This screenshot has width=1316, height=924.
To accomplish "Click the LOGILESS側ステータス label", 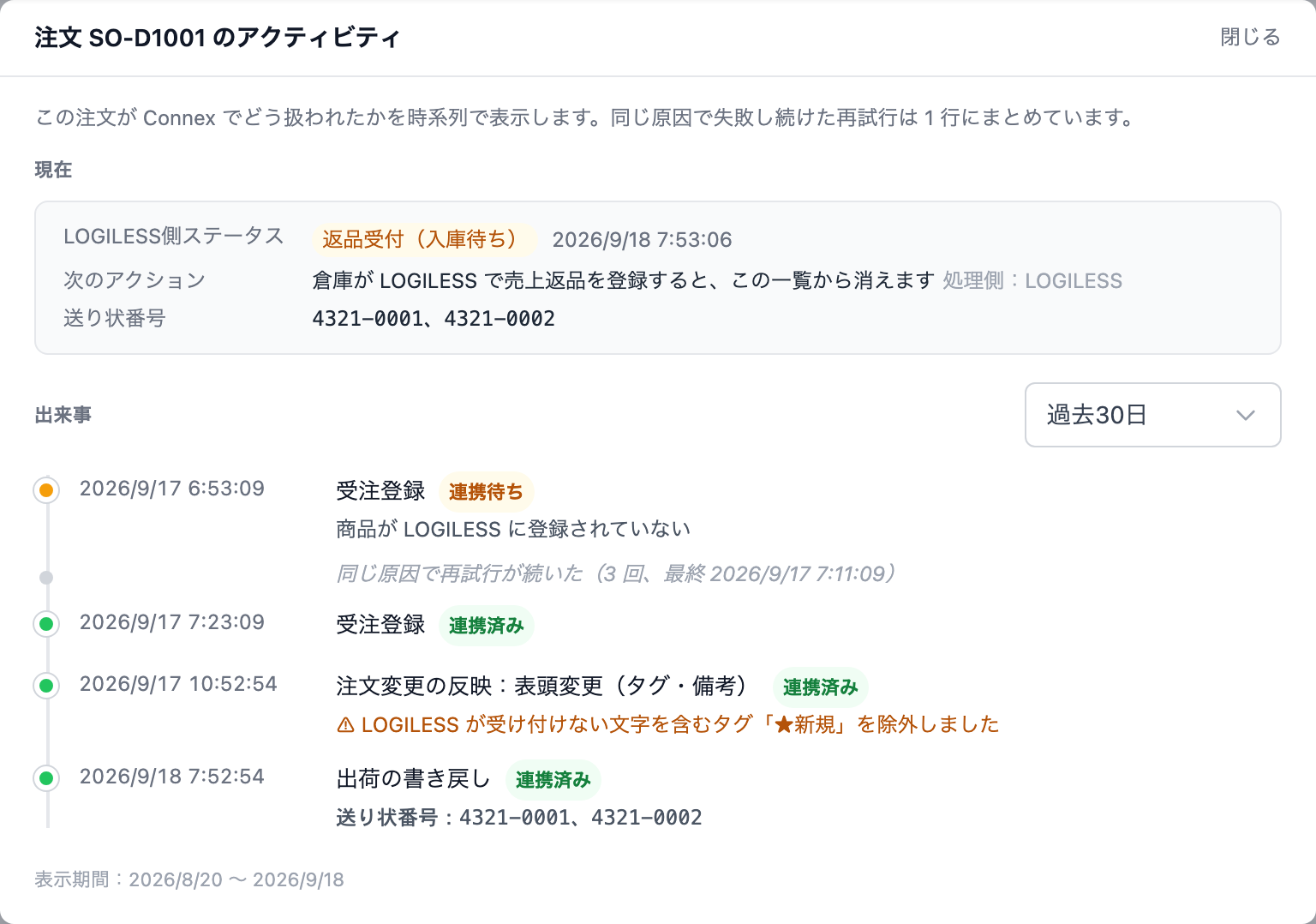I will (x=174, y=237).
